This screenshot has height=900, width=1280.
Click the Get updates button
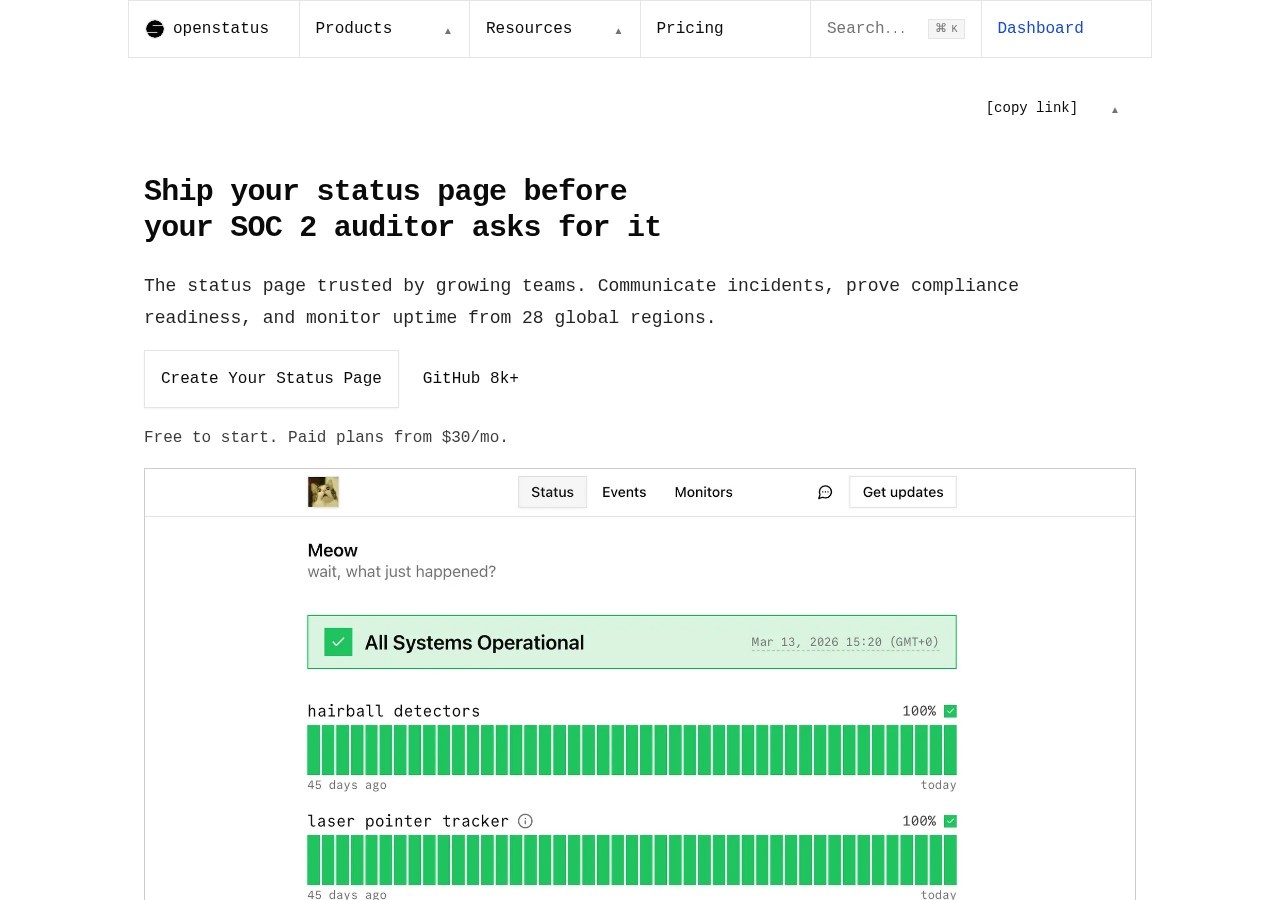click(x=903, y=492)
